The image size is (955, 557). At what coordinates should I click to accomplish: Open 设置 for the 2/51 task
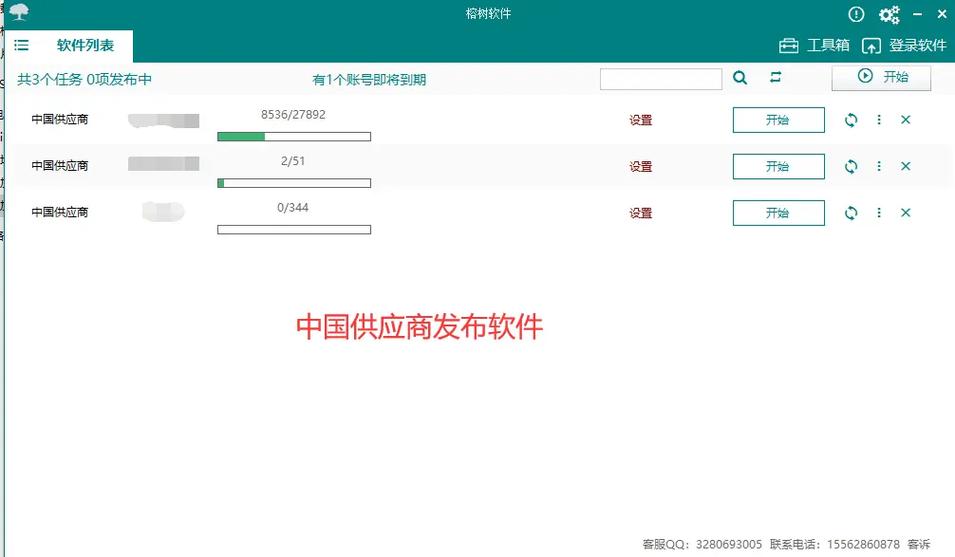[x=641, y=166]
